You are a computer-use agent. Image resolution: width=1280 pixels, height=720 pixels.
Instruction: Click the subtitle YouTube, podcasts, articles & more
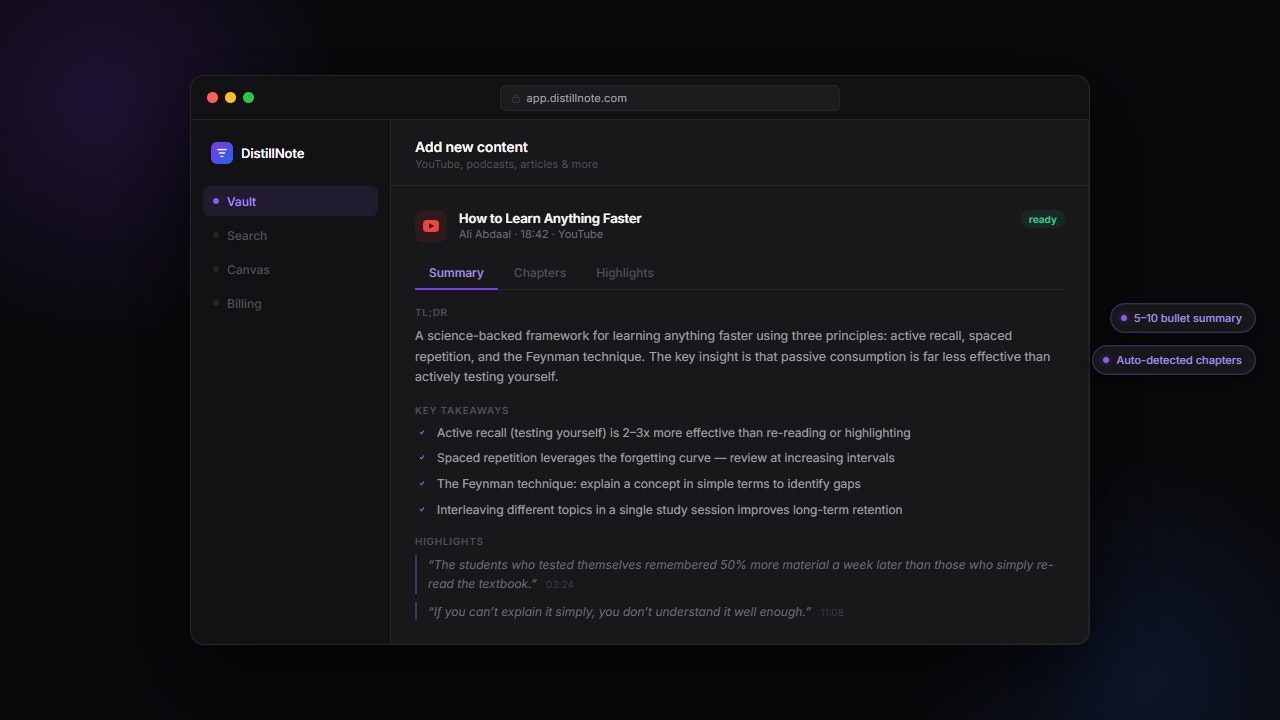507,164
